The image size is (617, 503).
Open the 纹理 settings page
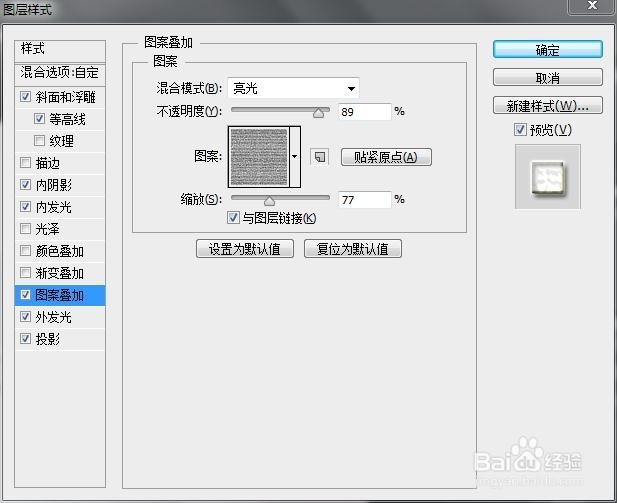coord(62,141)
